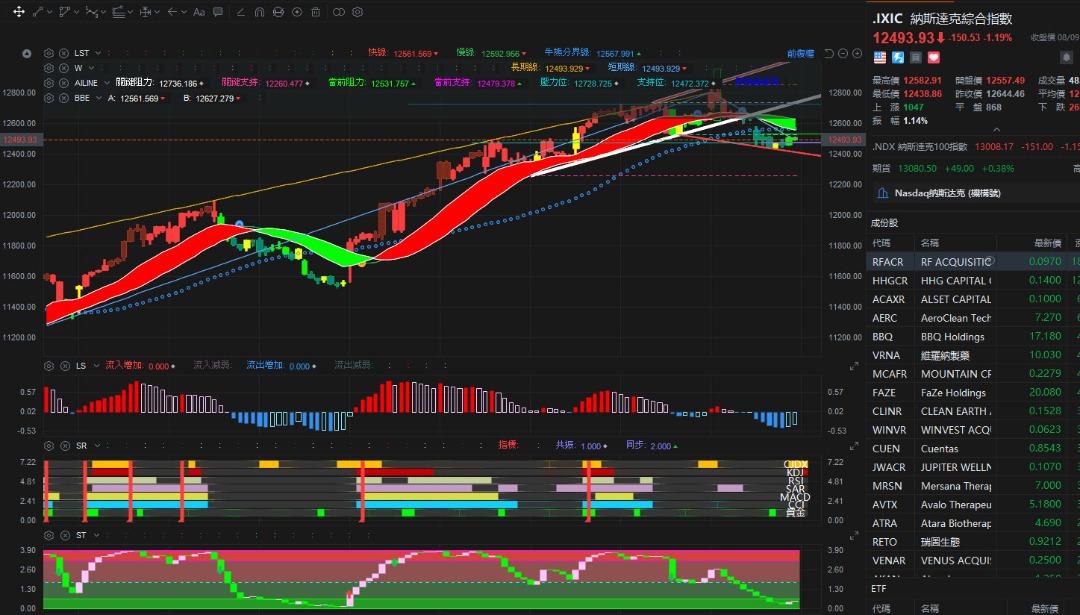Toggle the circled-plus icon left of trash
This screenshot has width=1080, height=615.
pyautogui.click(x=297, y=12)
